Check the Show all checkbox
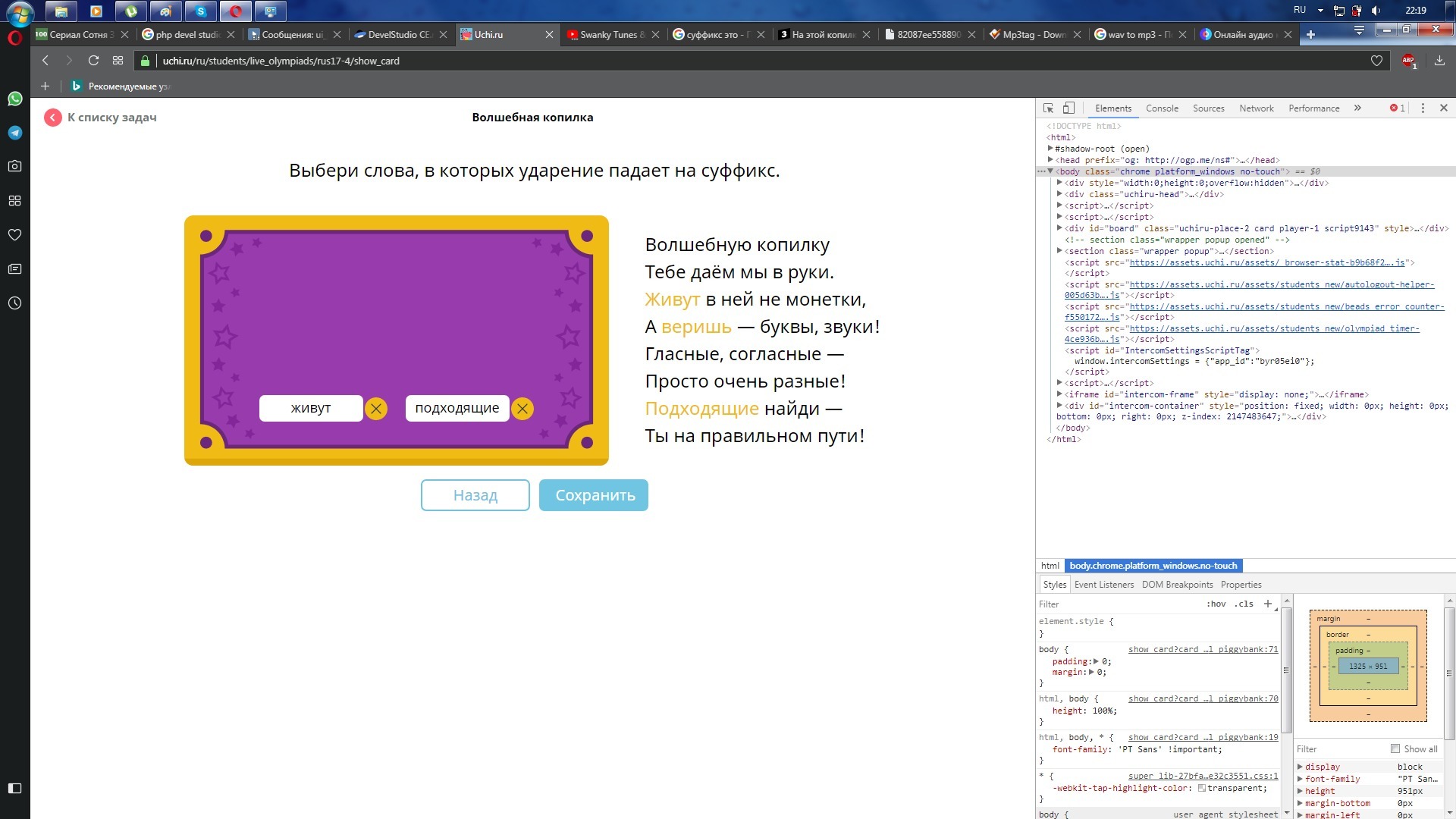1456x819 pixels. (1395, 748)
